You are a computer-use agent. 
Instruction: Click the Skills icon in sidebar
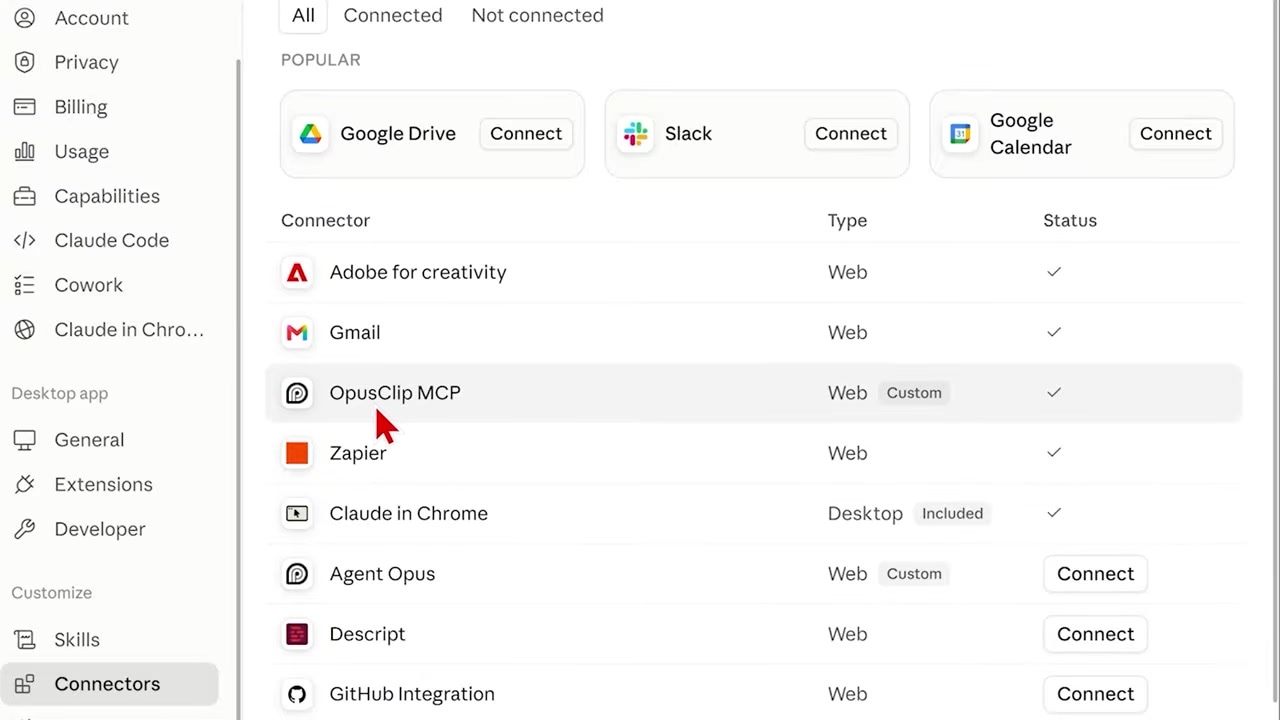[24, 640]
